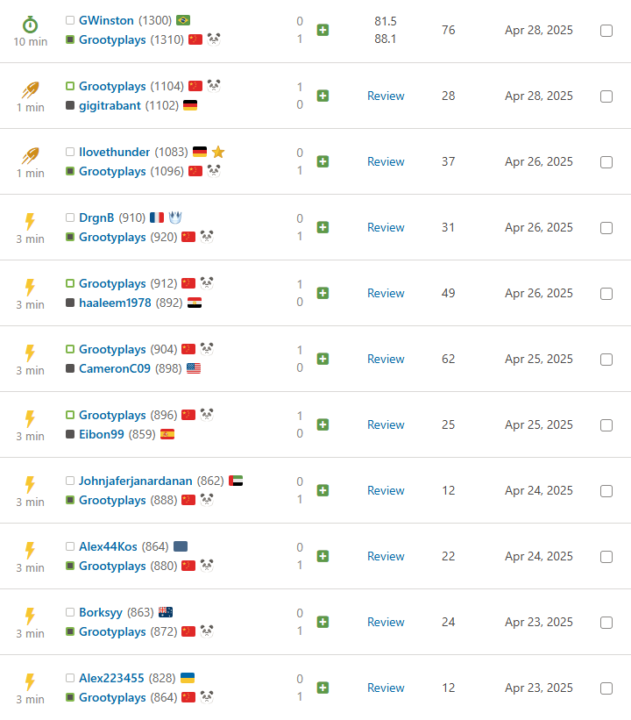The image size is (631, 720).
Task: Tick checkbox for the haaleem1978 game
Action: 606,293
